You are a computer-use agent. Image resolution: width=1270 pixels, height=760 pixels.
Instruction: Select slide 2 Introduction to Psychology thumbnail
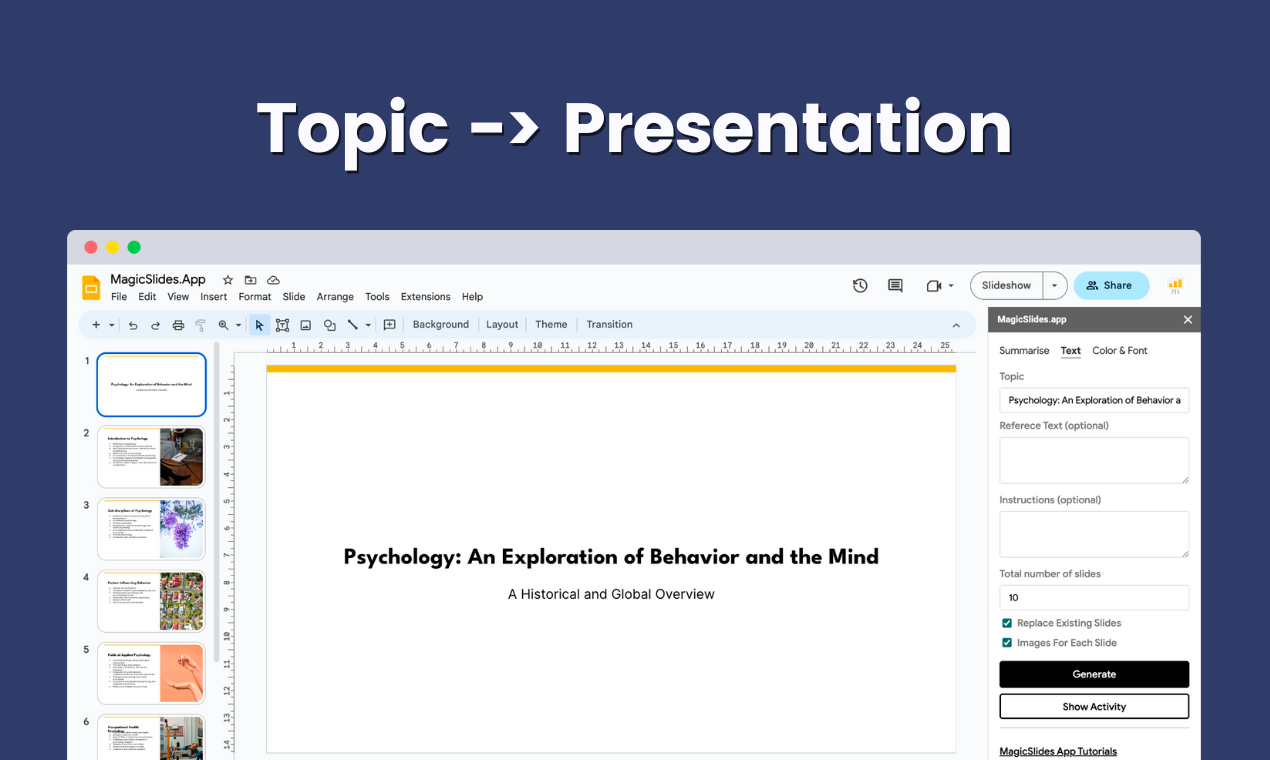pos(151,457)
